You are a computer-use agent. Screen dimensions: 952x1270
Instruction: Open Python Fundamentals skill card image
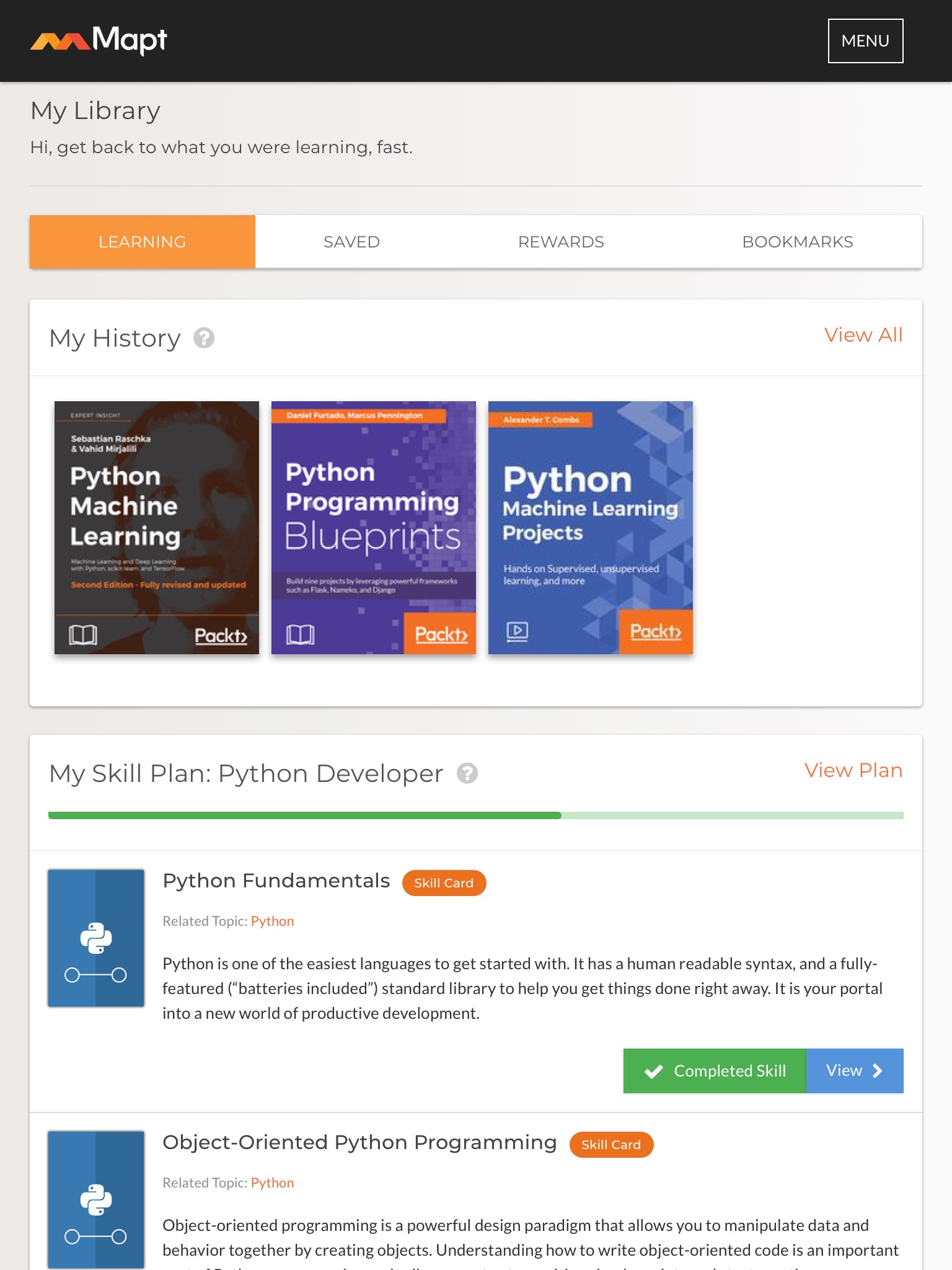point(96,938)
